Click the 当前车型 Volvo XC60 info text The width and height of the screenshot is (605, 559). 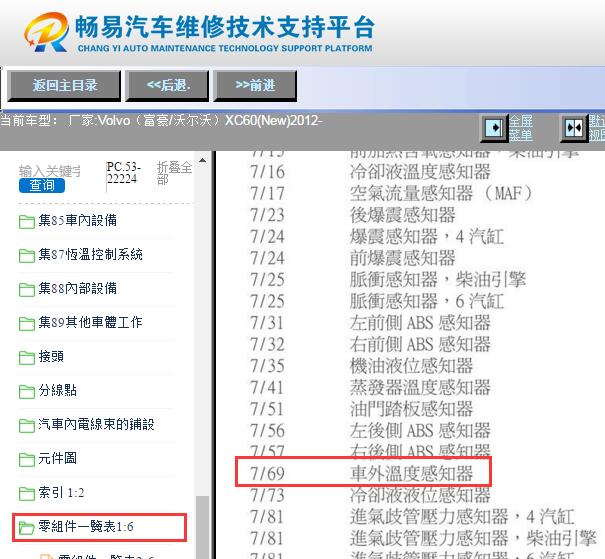(161, 121)
